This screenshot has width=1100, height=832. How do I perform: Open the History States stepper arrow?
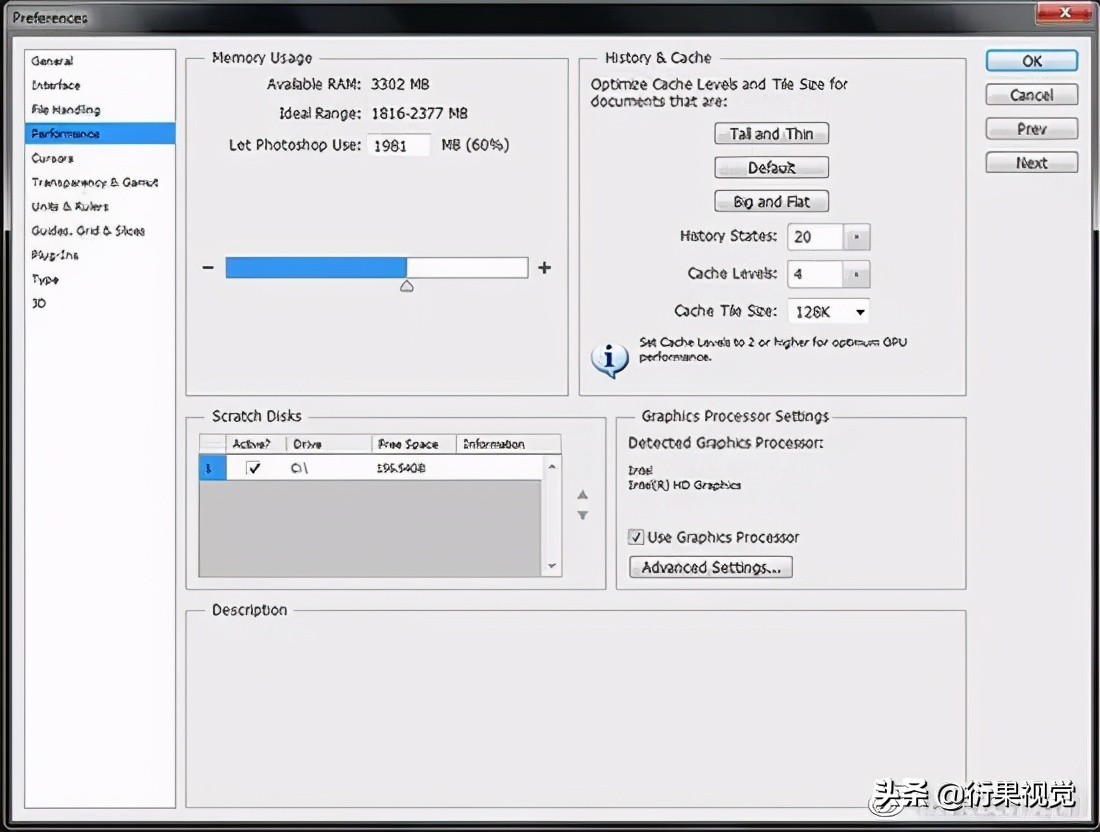858,237
